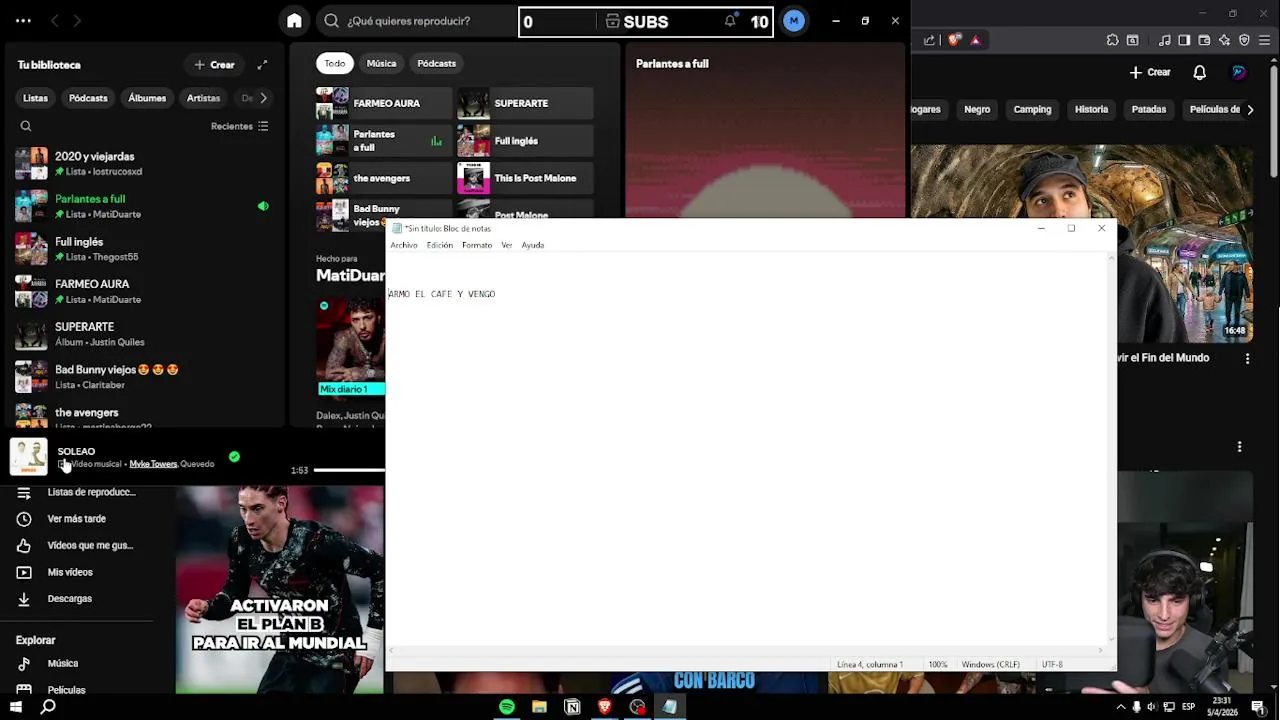Show more library filters with right arrow
The image size is (1280, 720).
(263, 98)
